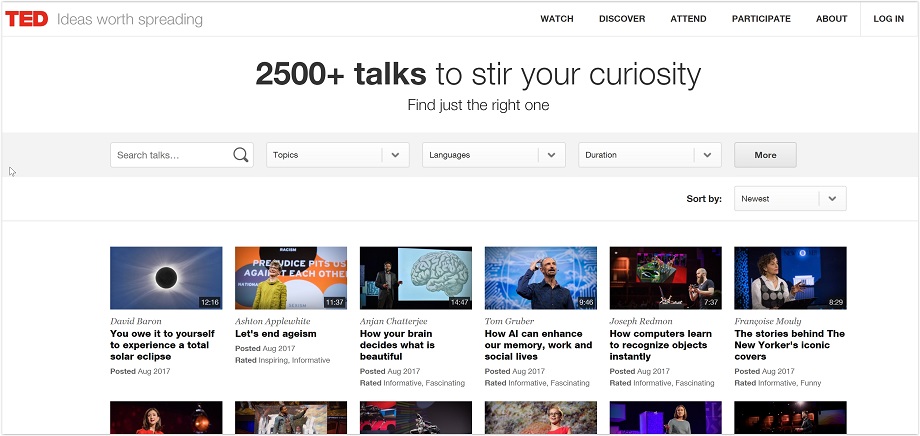Open the Duration dropdown
The height and width of the screenshot is (436, 920).
point(650,155)
